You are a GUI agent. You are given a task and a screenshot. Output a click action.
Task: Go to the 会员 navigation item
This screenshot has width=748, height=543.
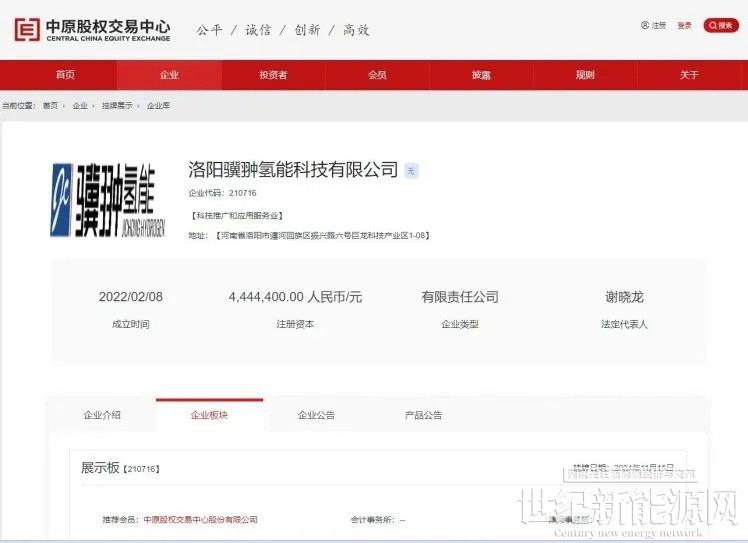(377, 75)
